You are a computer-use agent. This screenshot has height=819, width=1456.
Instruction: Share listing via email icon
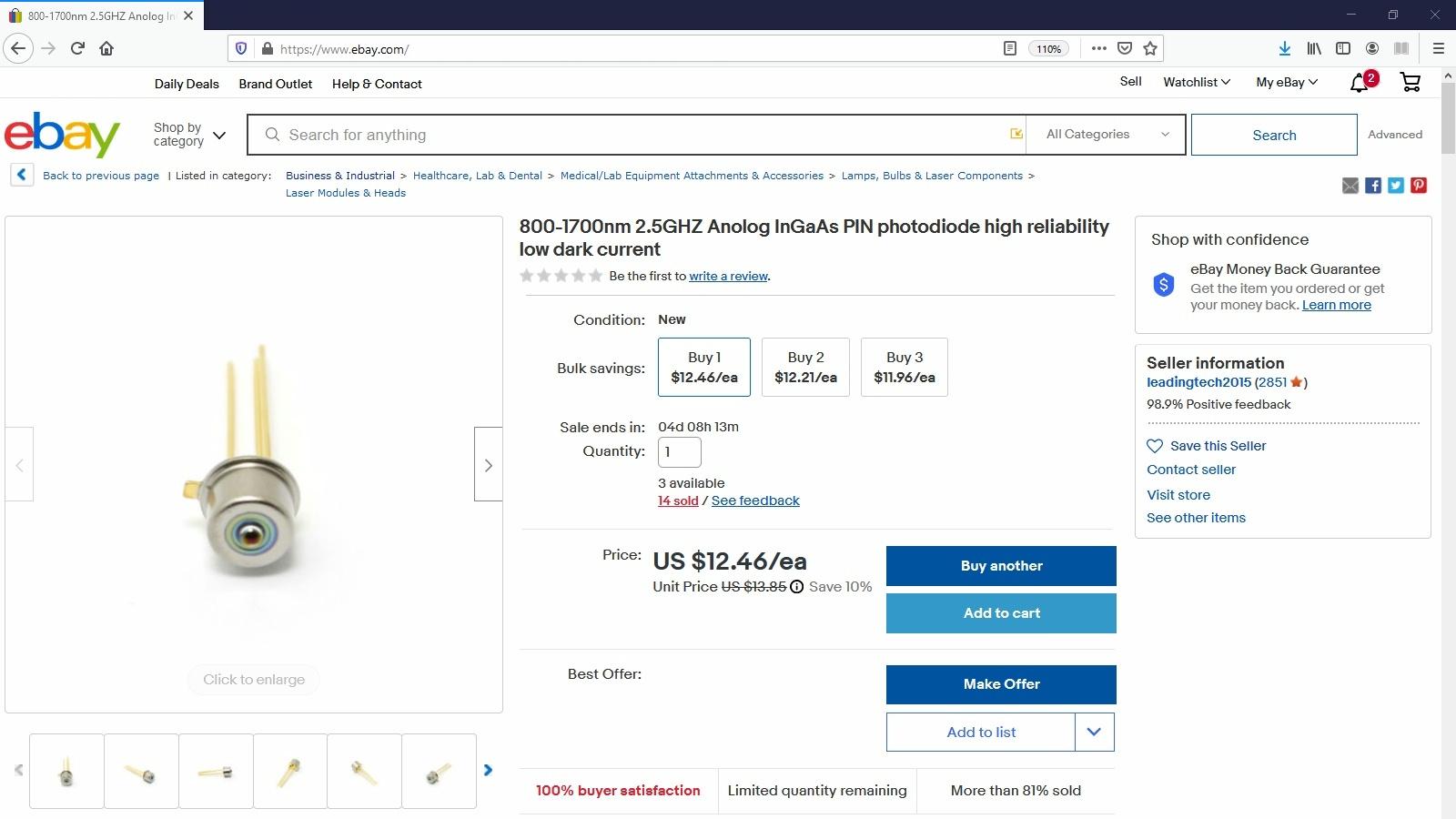tap(1350, 186)
